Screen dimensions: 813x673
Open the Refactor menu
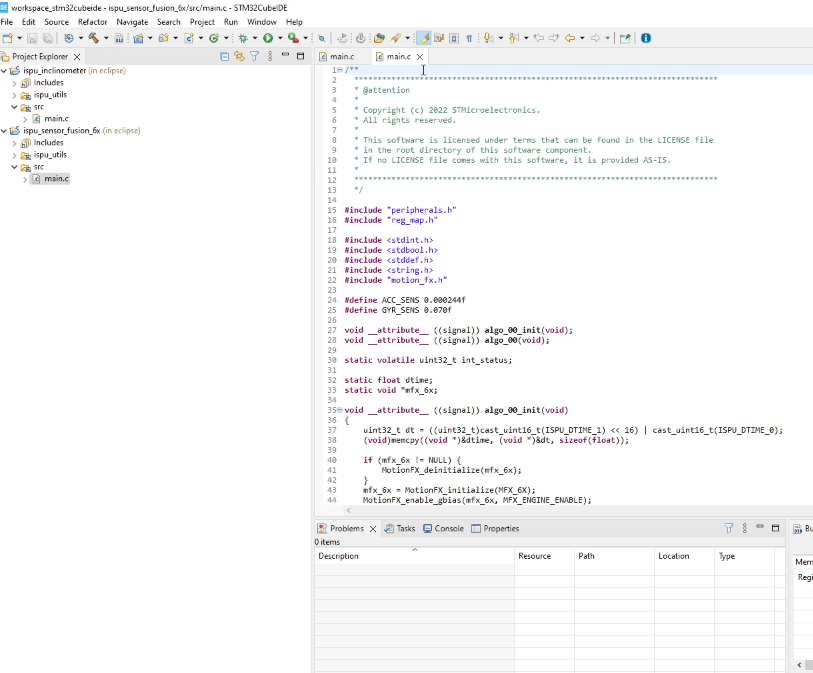click(92, 22)
